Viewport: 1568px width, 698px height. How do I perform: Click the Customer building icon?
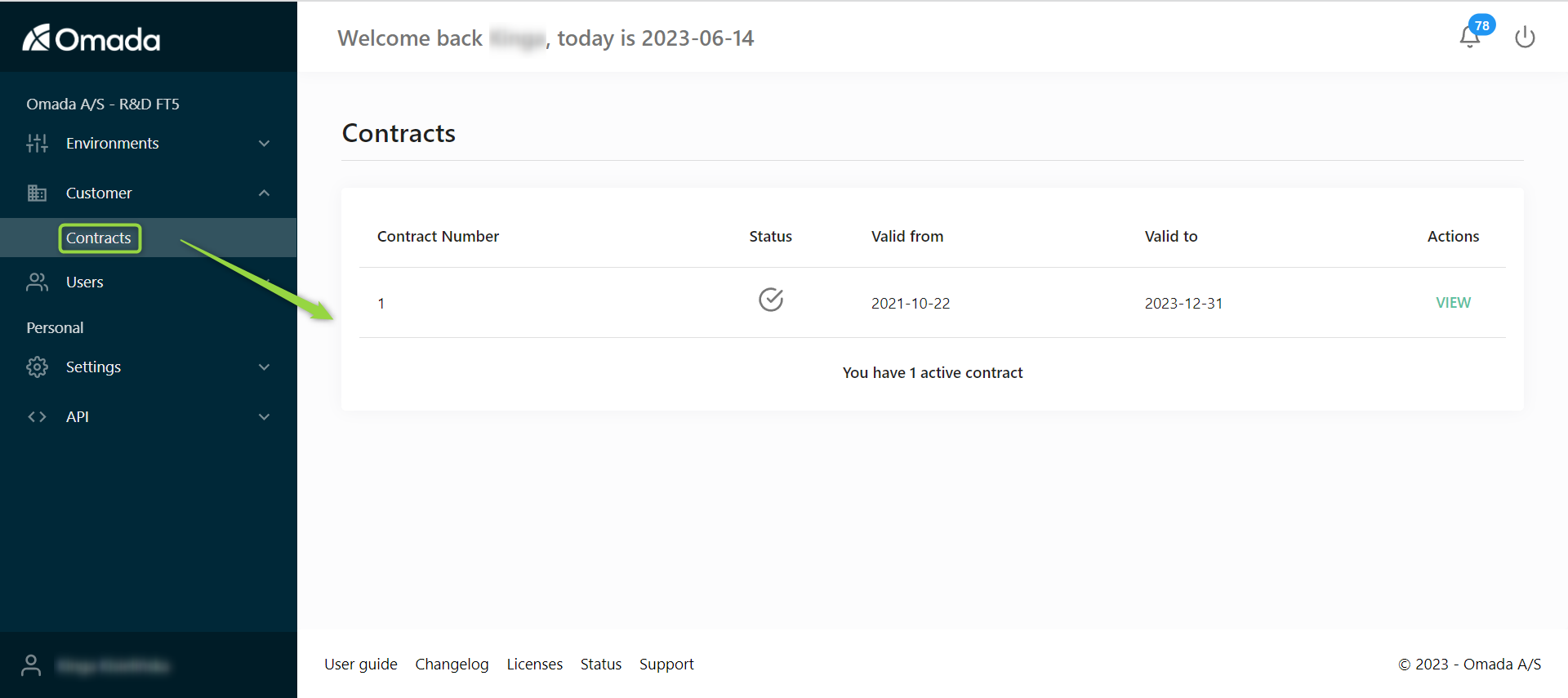(x=37, y=193)
